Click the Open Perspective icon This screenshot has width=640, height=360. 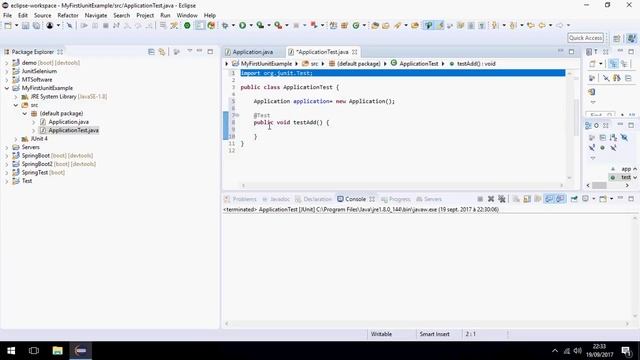617,38
